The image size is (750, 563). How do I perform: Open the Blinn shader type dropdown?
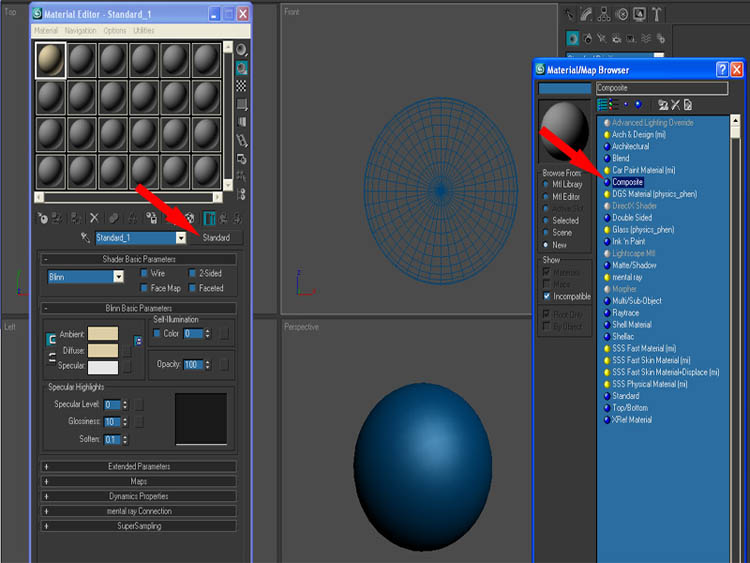(x=118, y=276)
